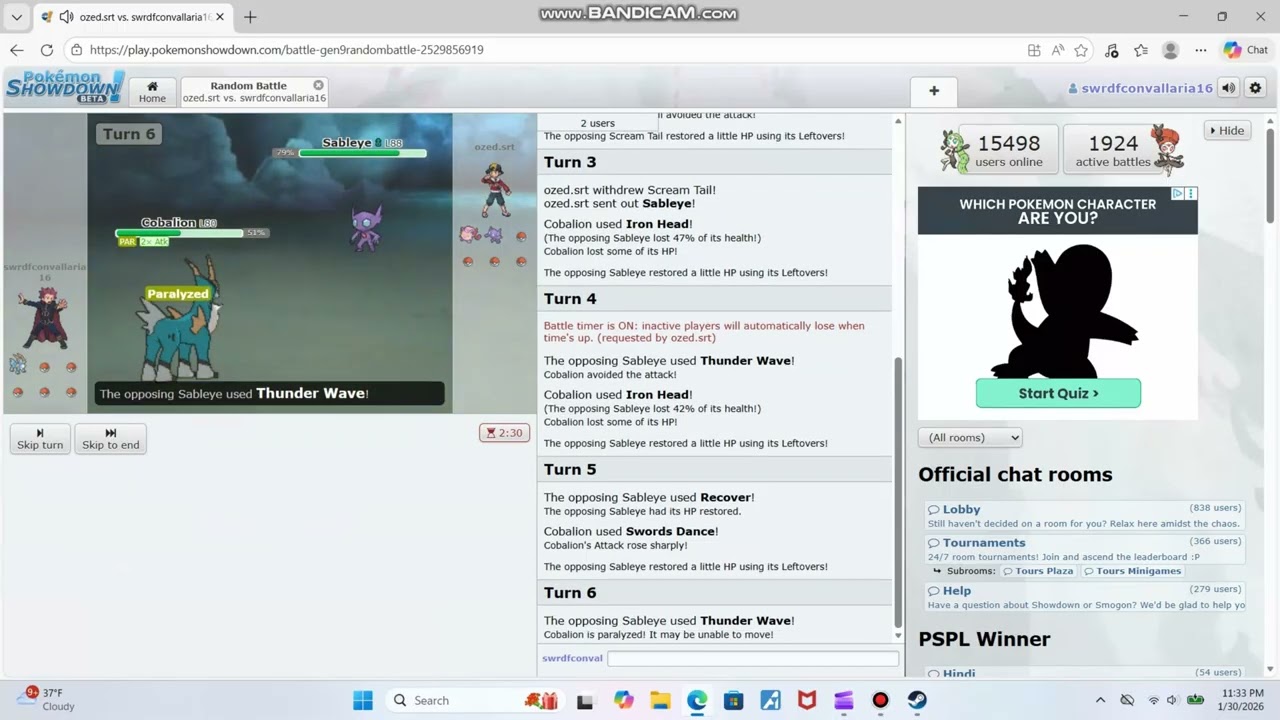Click the ad choices info icon
This screenshot has height=720, width=1280.
1178,194
